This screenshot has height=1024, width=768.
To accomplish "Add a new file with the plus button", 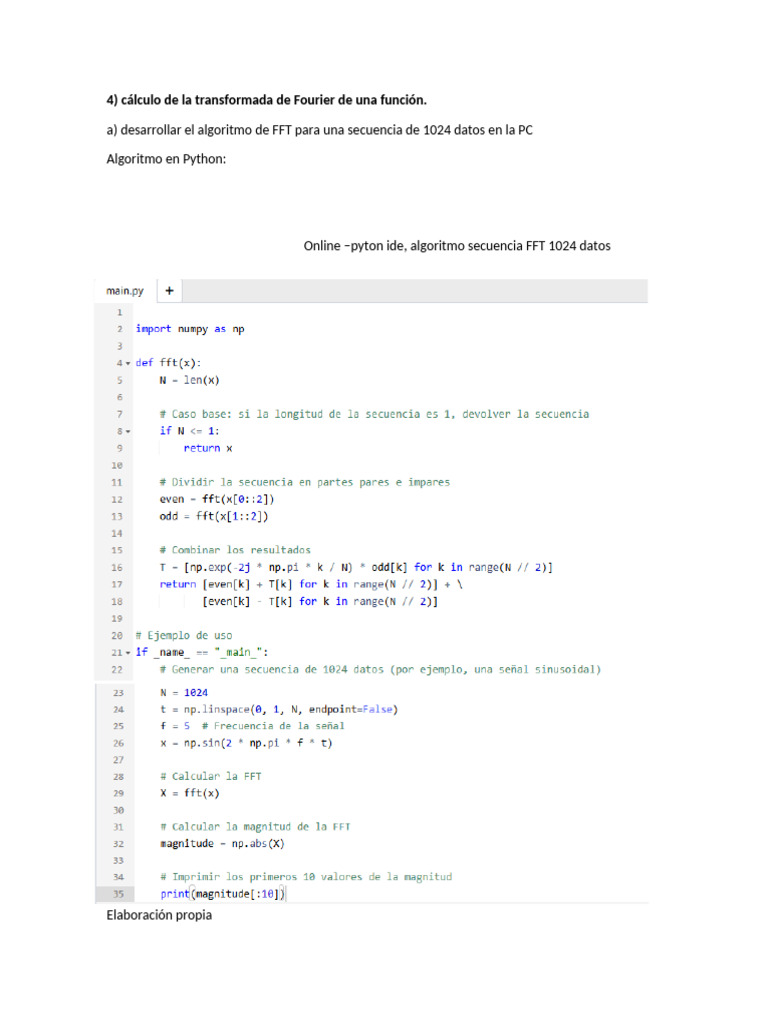I will tap(170, 291).
